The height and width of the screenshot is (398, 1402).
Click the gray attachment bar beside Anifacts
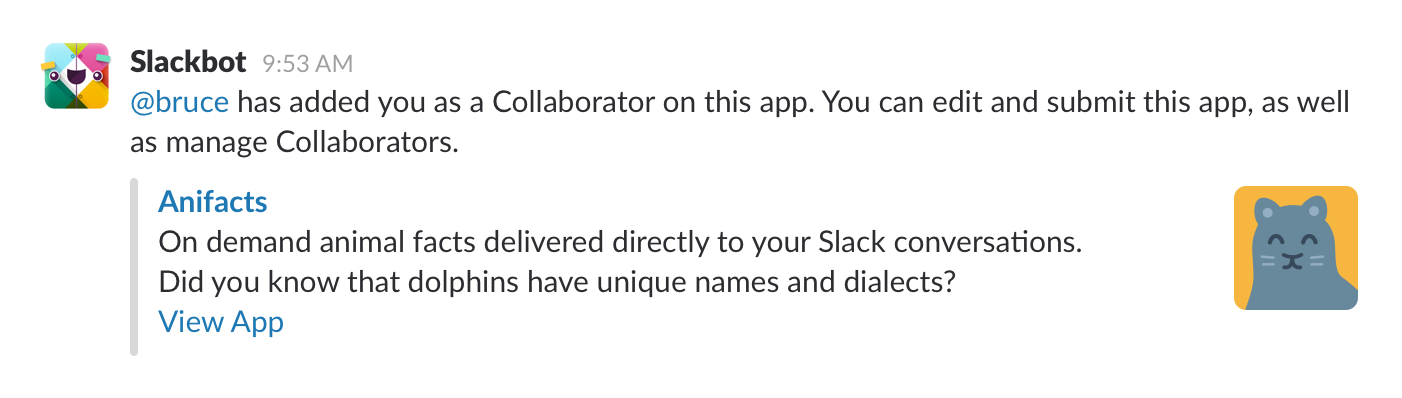tap(133, 267)
